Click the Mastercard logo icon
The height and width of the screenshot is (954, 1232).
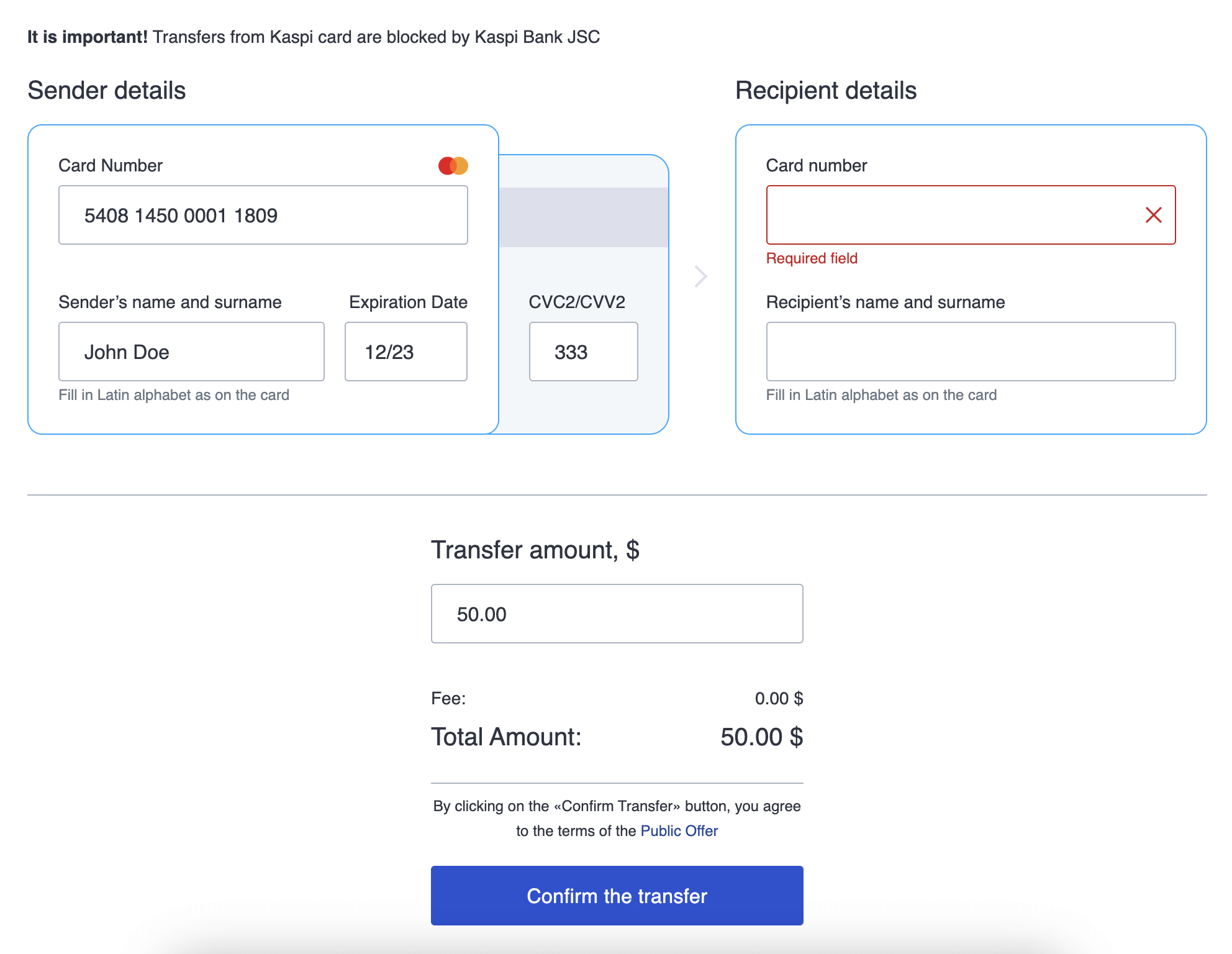tap(453, 166)
